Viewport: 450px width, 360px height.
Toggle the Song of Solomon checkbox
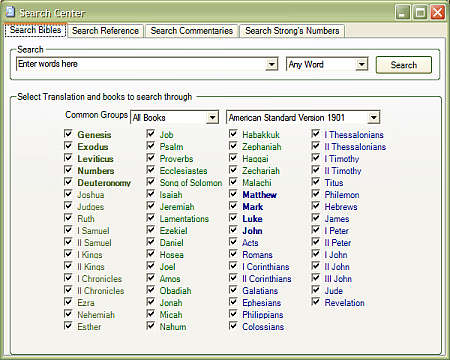151,182
